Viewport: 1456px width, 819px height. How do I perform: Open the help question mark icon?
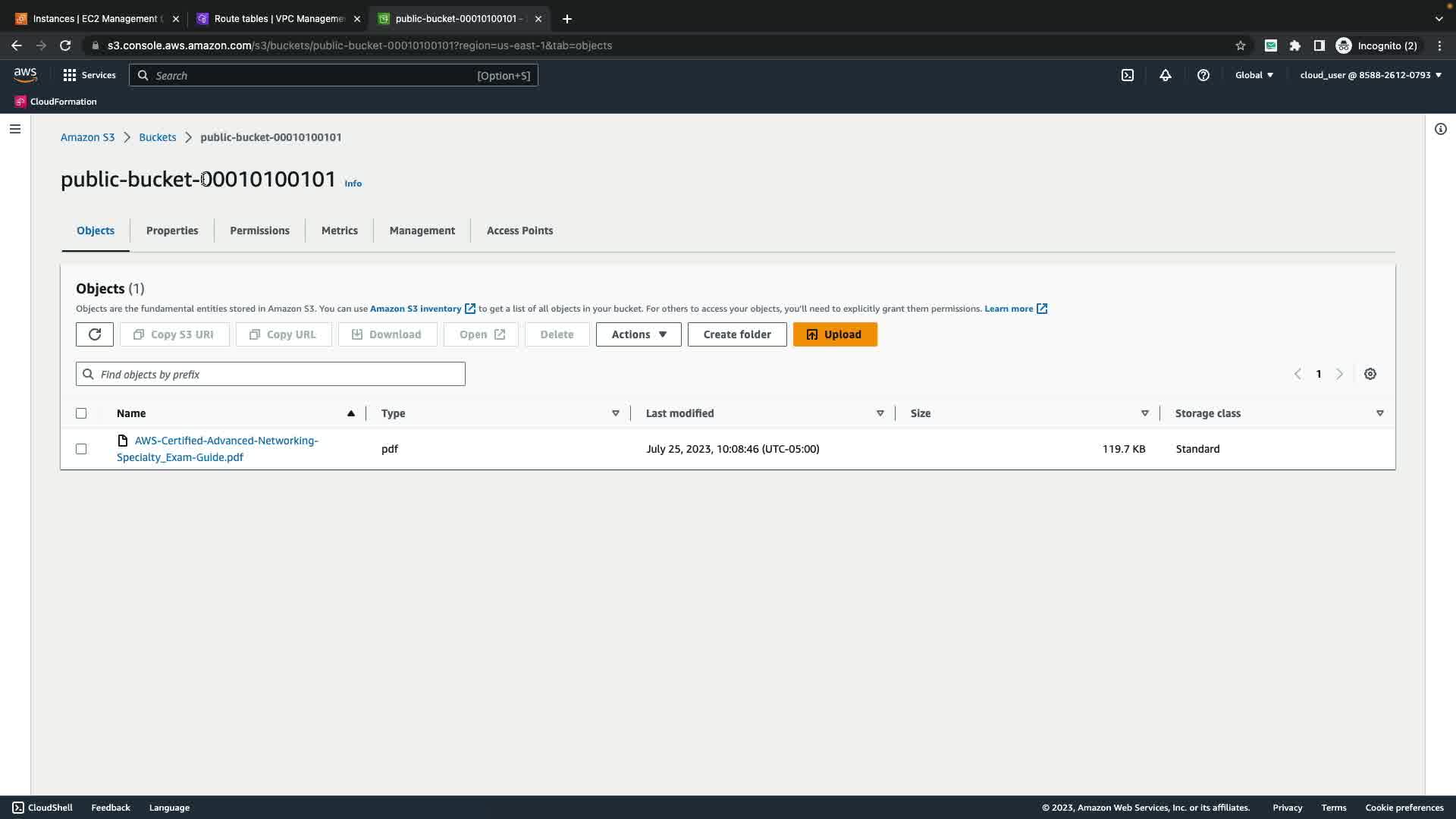(1203, 75)
